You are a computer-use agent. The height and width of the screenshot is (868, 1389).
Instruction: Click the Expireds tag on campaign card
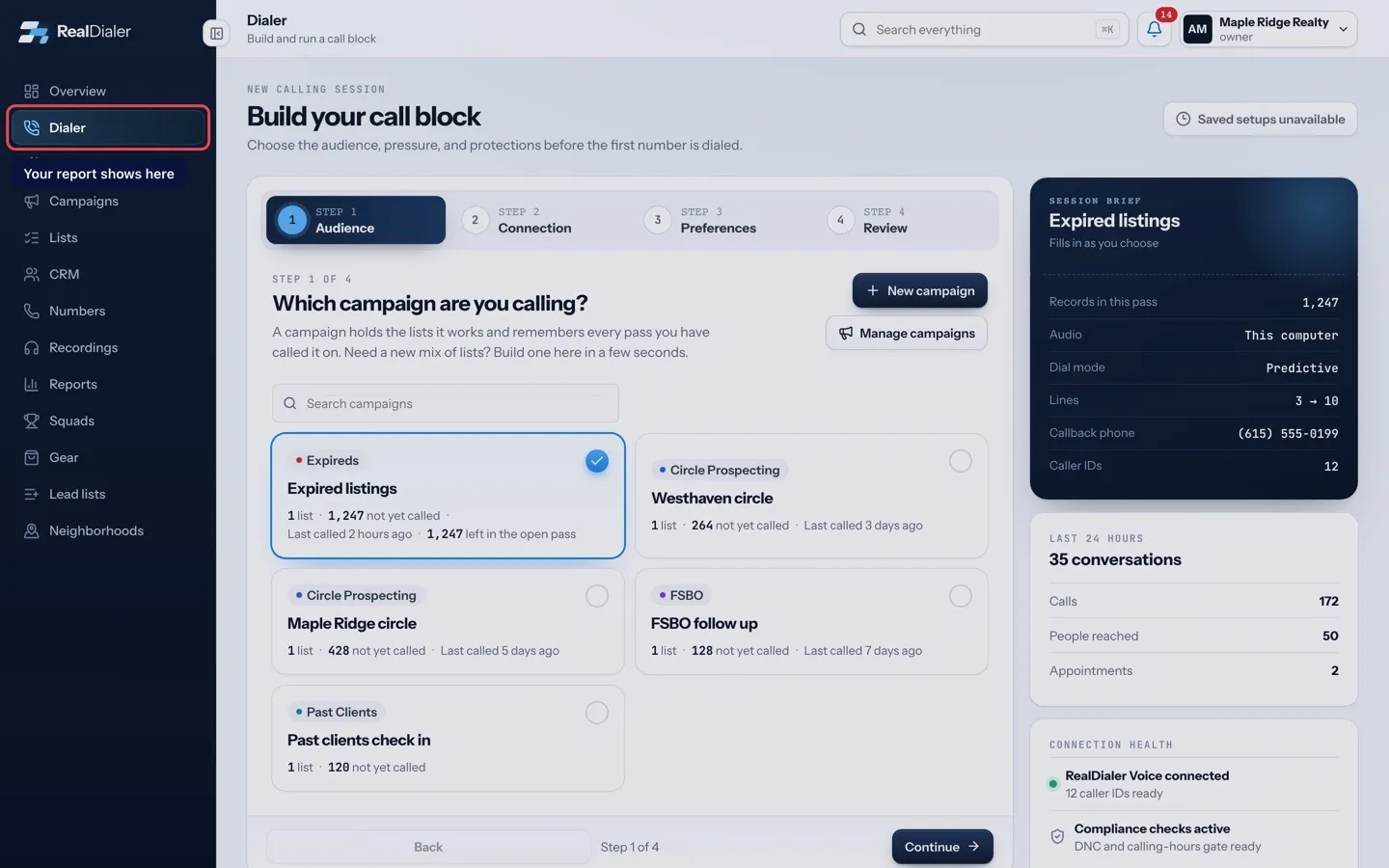pyautogui.click(x=327, y=460)
